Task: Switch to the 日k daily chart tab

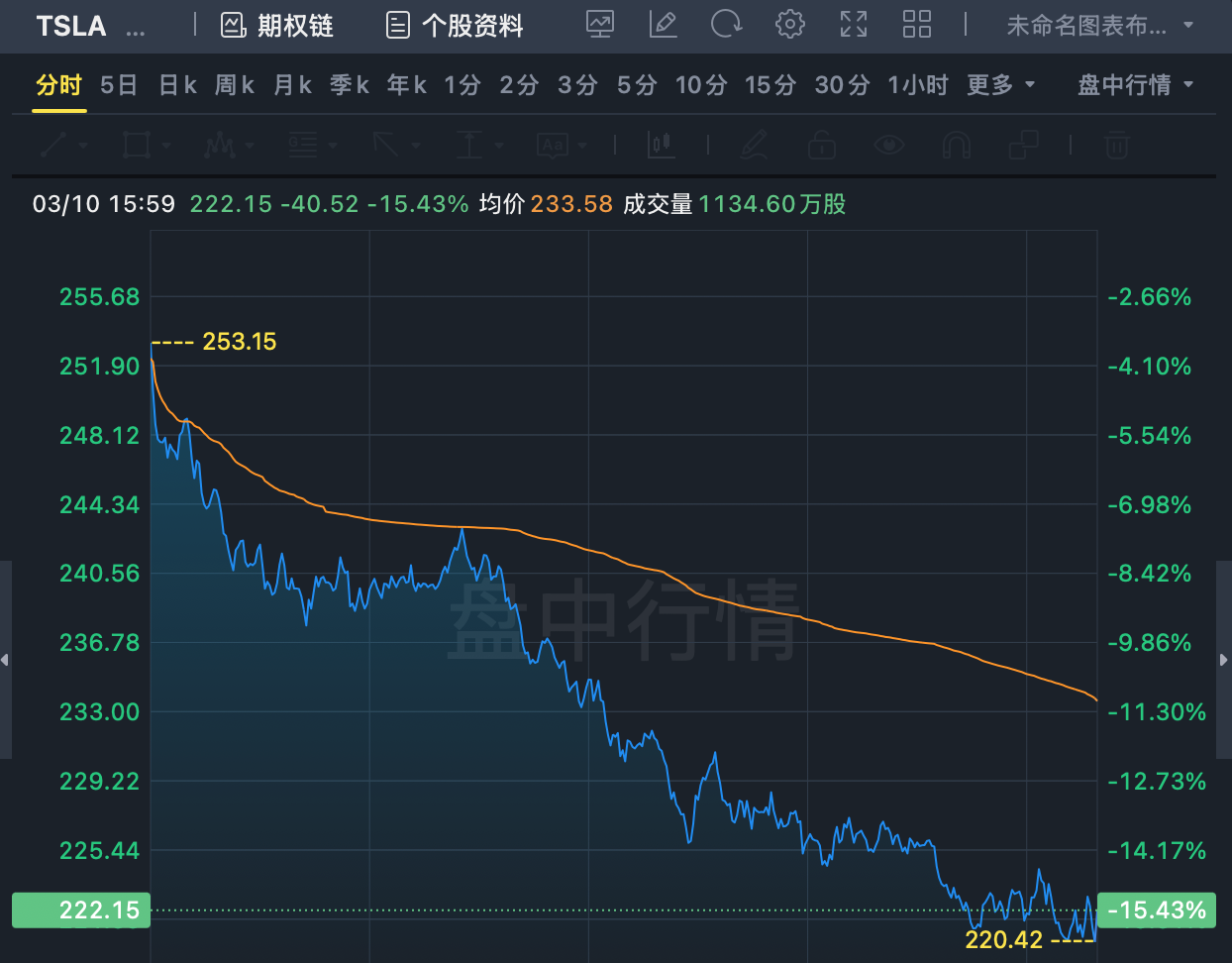Action: [177, 85]
